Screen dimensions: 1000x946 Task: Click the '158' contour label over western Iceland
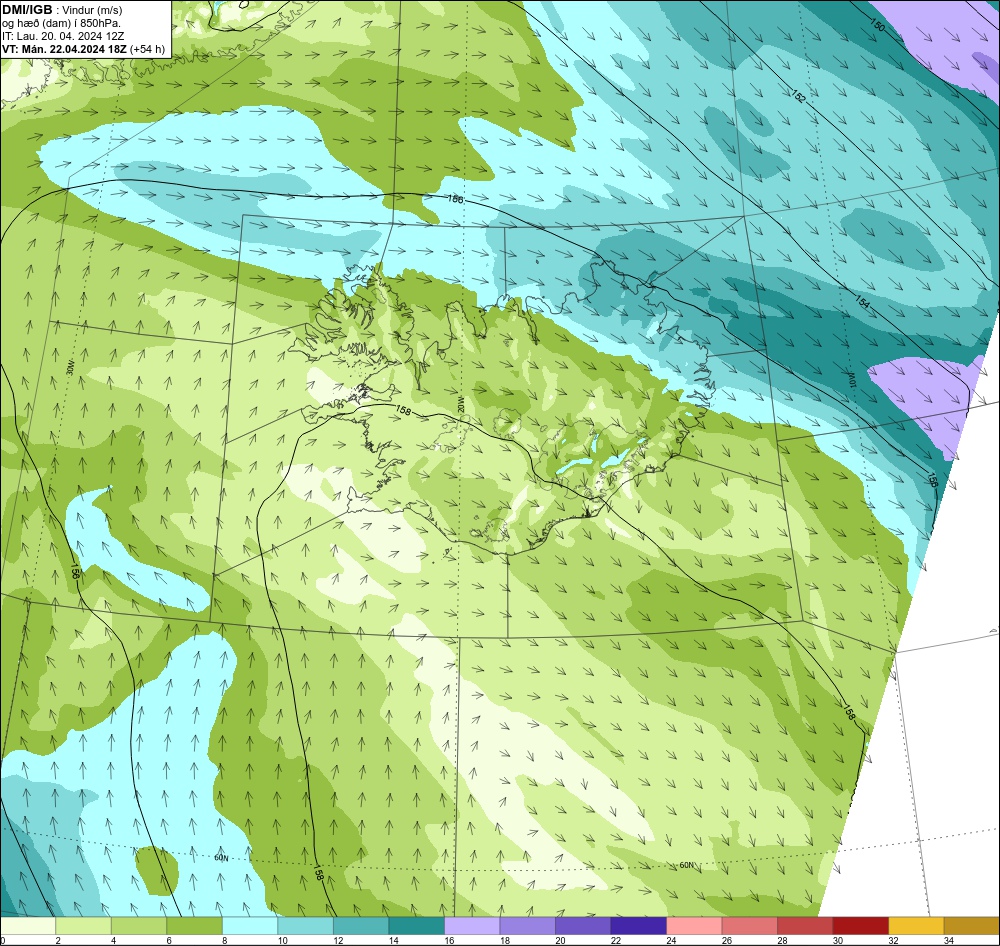point(403,410)
